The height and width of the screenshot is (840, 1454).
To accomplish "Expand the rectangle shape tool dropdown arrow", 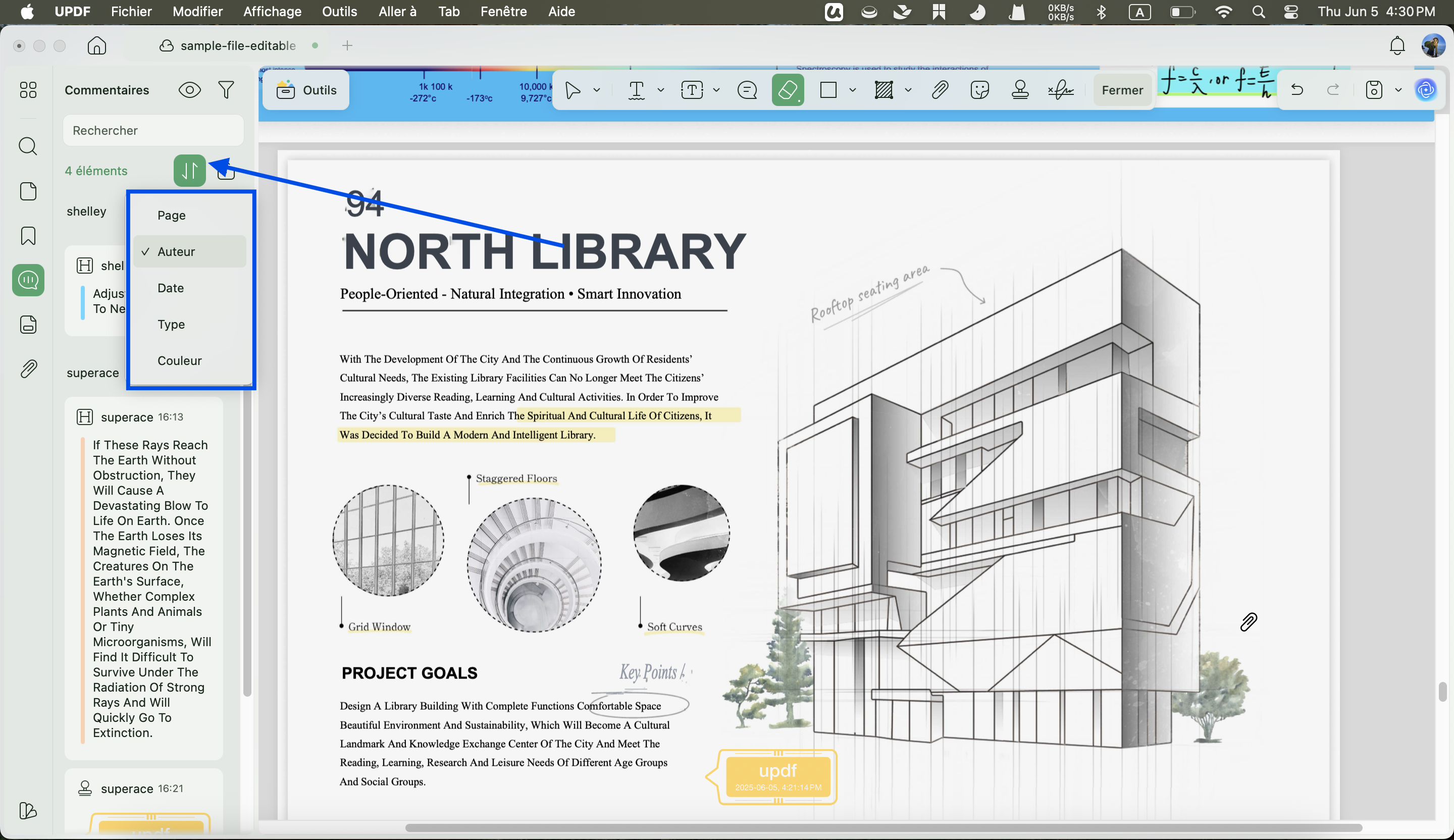I will coord(852,90).
